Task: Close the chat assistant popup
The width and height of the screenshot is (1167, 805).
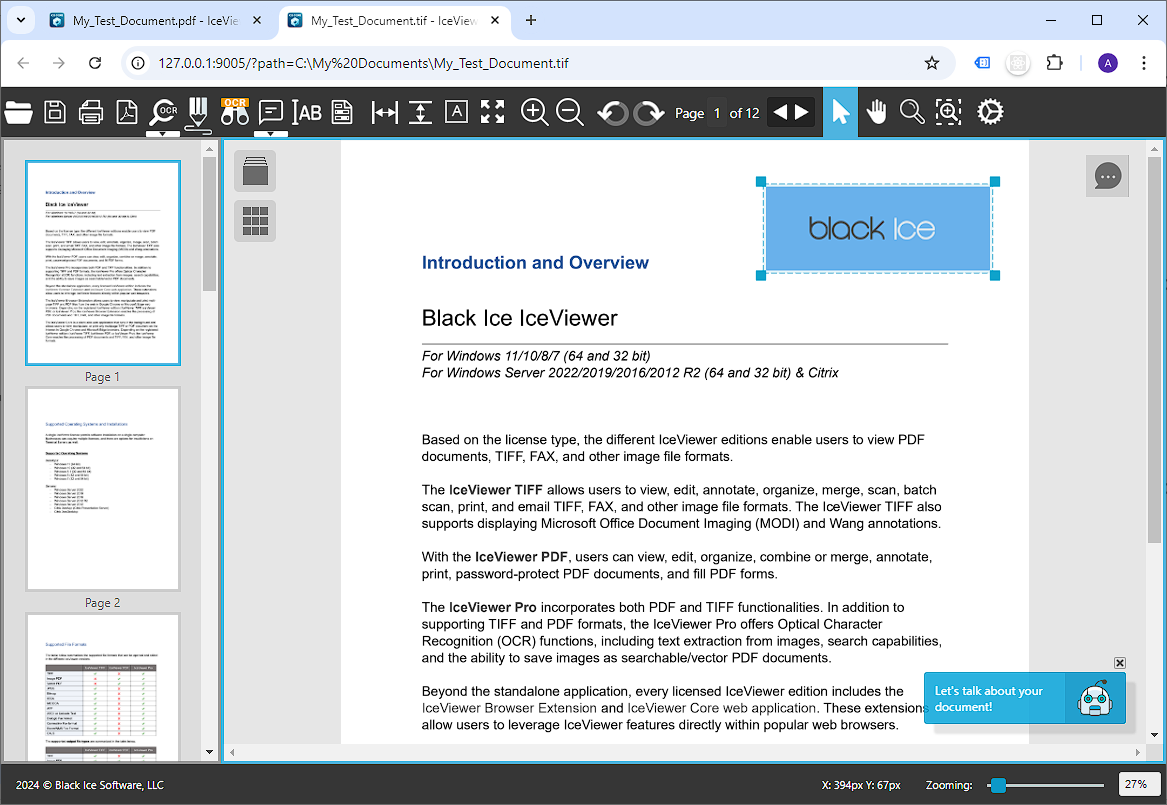Action: [1119, 663]
